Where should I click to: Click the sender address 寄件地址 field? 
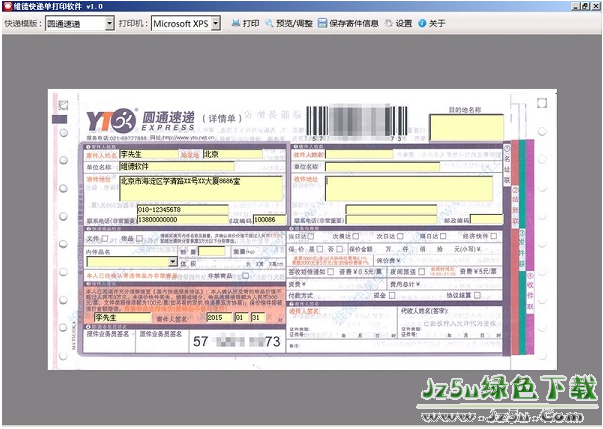[201, 188]
